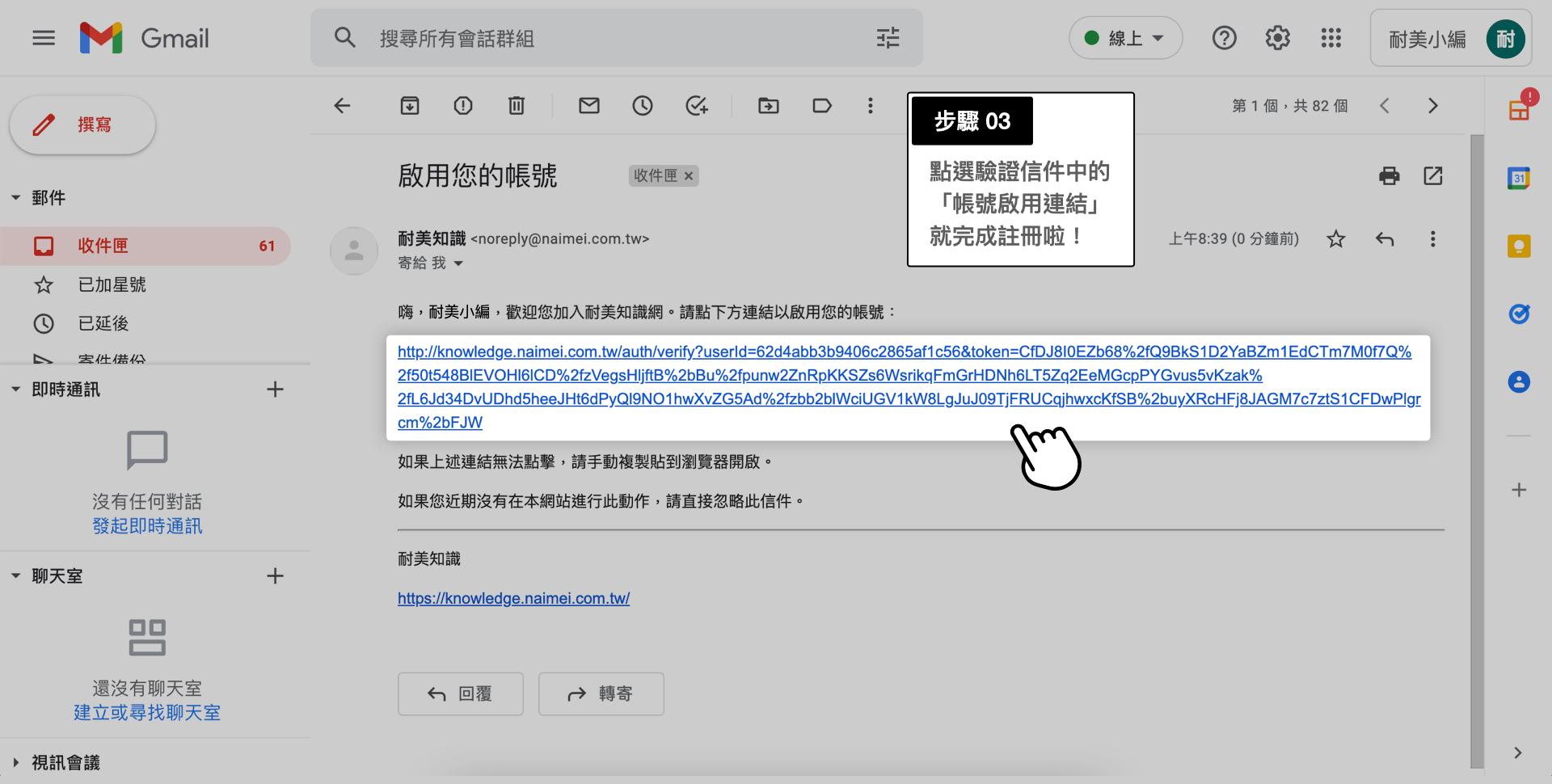This screenshot has width=1552, height=784.
Task: Add email to Tasks
Action: (696, 106)
